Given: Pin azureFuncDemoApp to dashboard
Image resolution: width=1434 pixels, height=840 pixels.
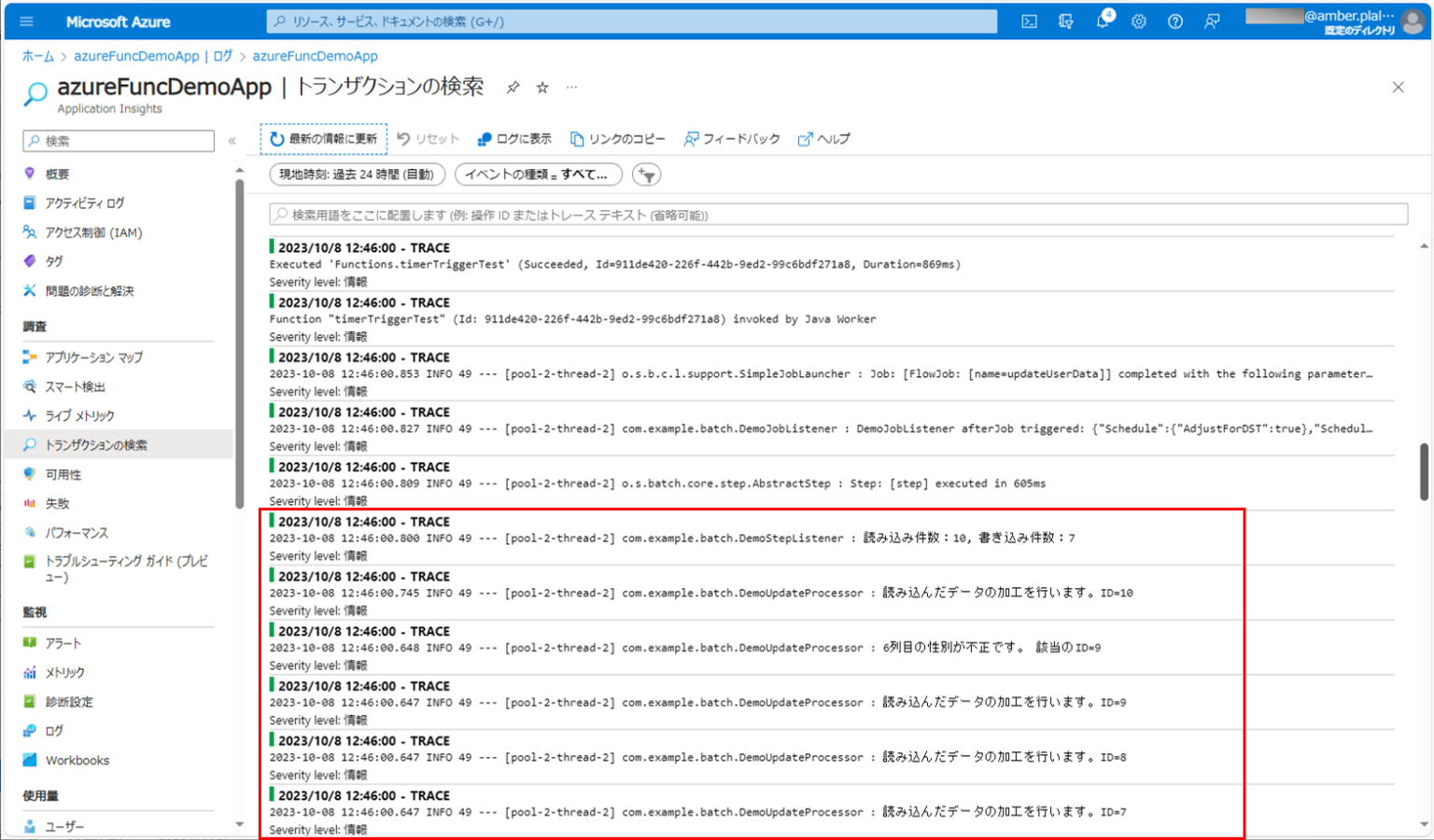Looking at the screenshot, I should (x=513, y=87).
